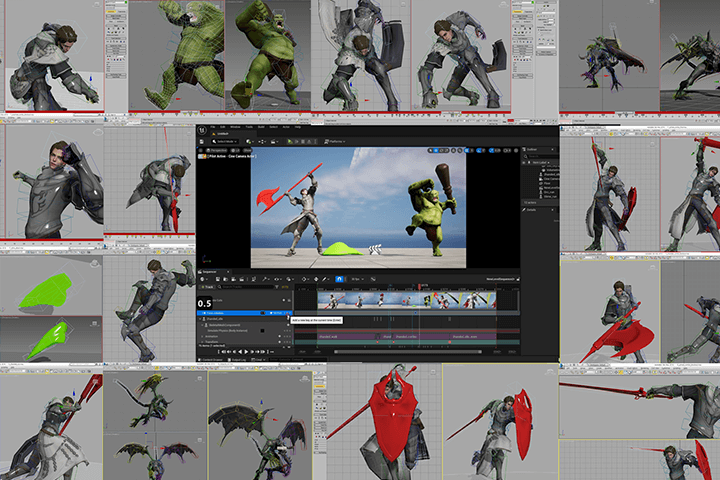Open the Perspective view dropdown
This screenshot has height=480, width=720.
point(217,150)
